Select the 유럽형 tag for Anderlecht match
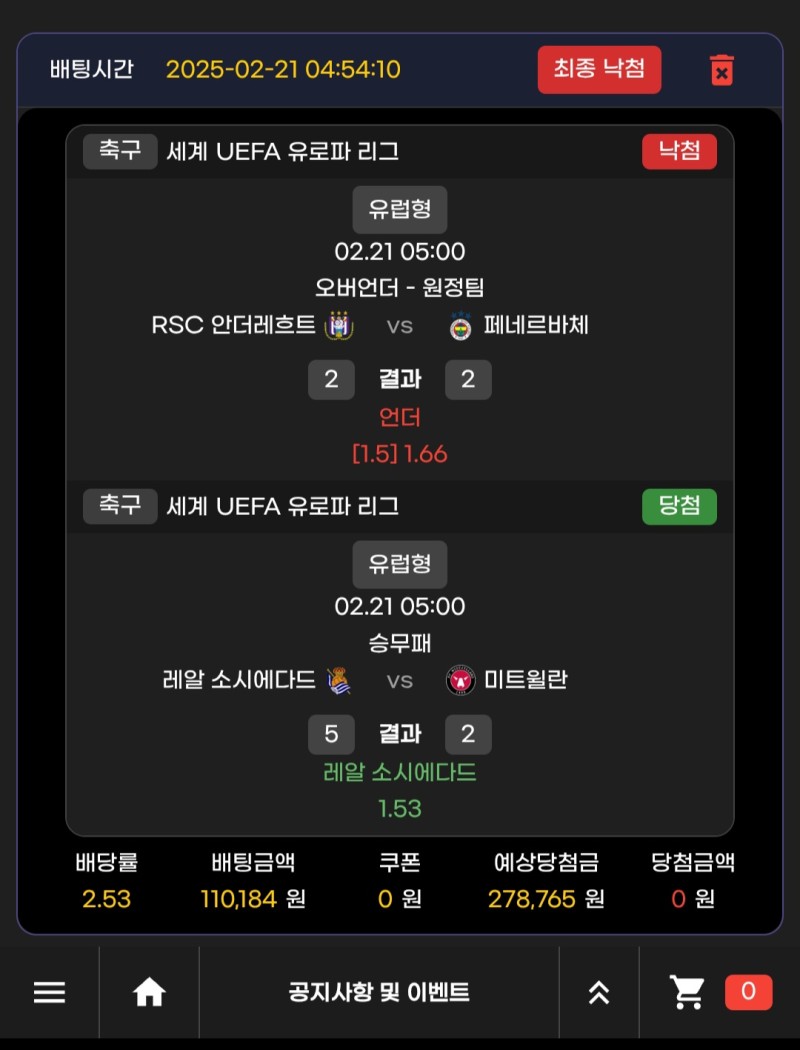Image resolution: width=800 pixels, height=1050 pixels. pyautogui.click(x=400, y=209)
